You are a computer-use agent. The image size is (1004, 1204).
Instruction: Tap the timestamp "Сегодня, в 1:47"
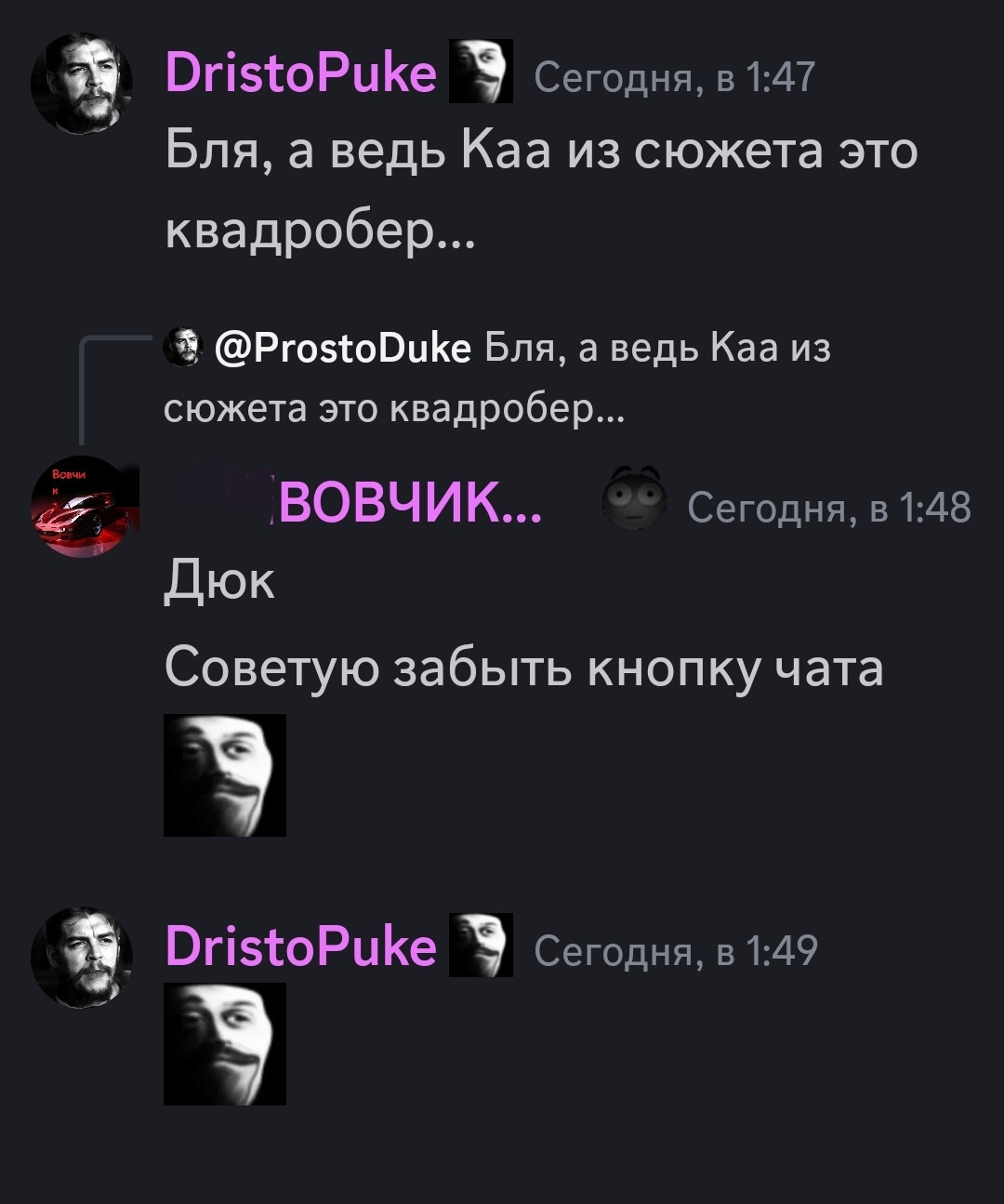click(675, 77)
